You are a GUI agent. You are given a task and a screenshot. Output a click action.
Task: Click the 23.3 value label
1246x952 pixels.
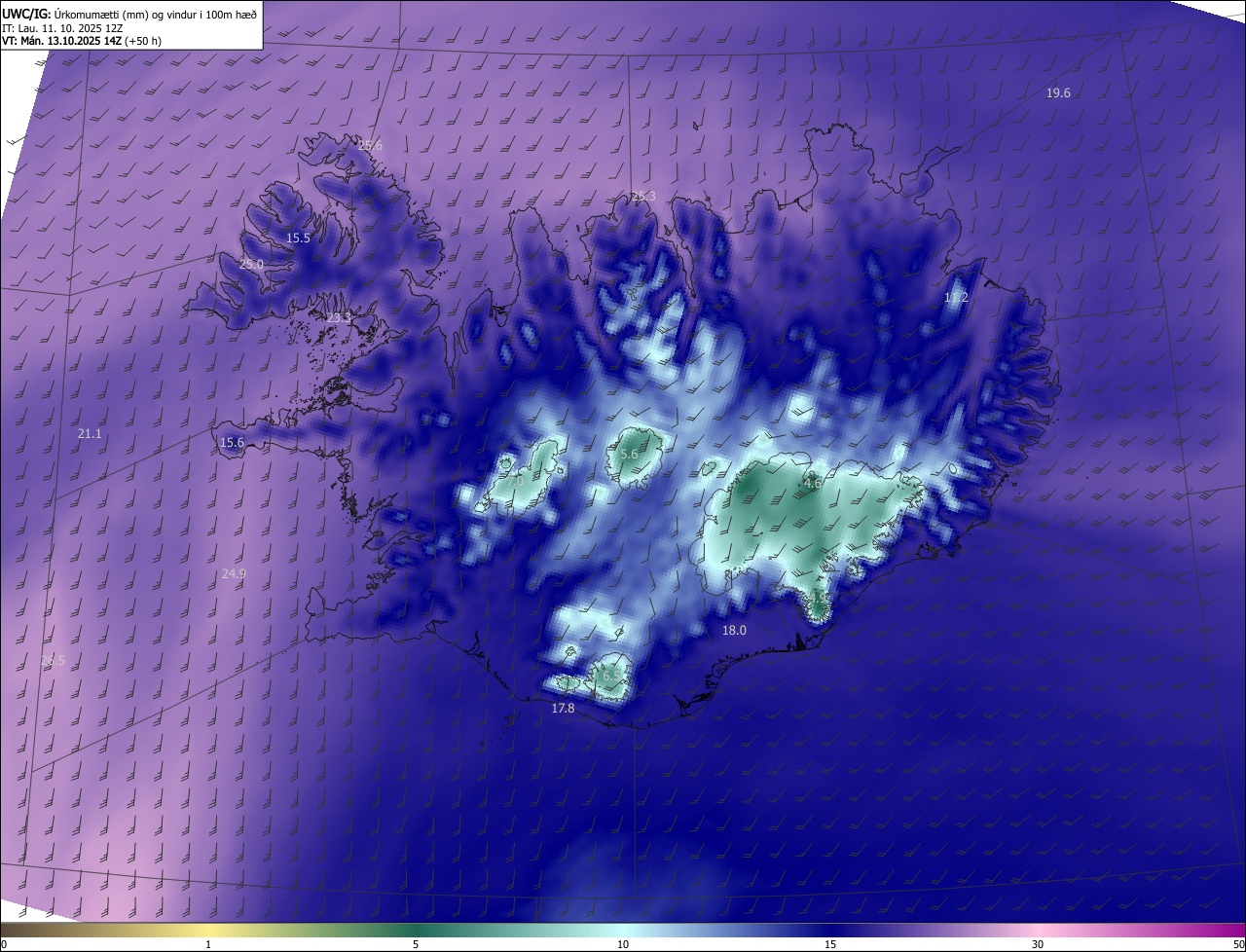(x=339, y=318)
